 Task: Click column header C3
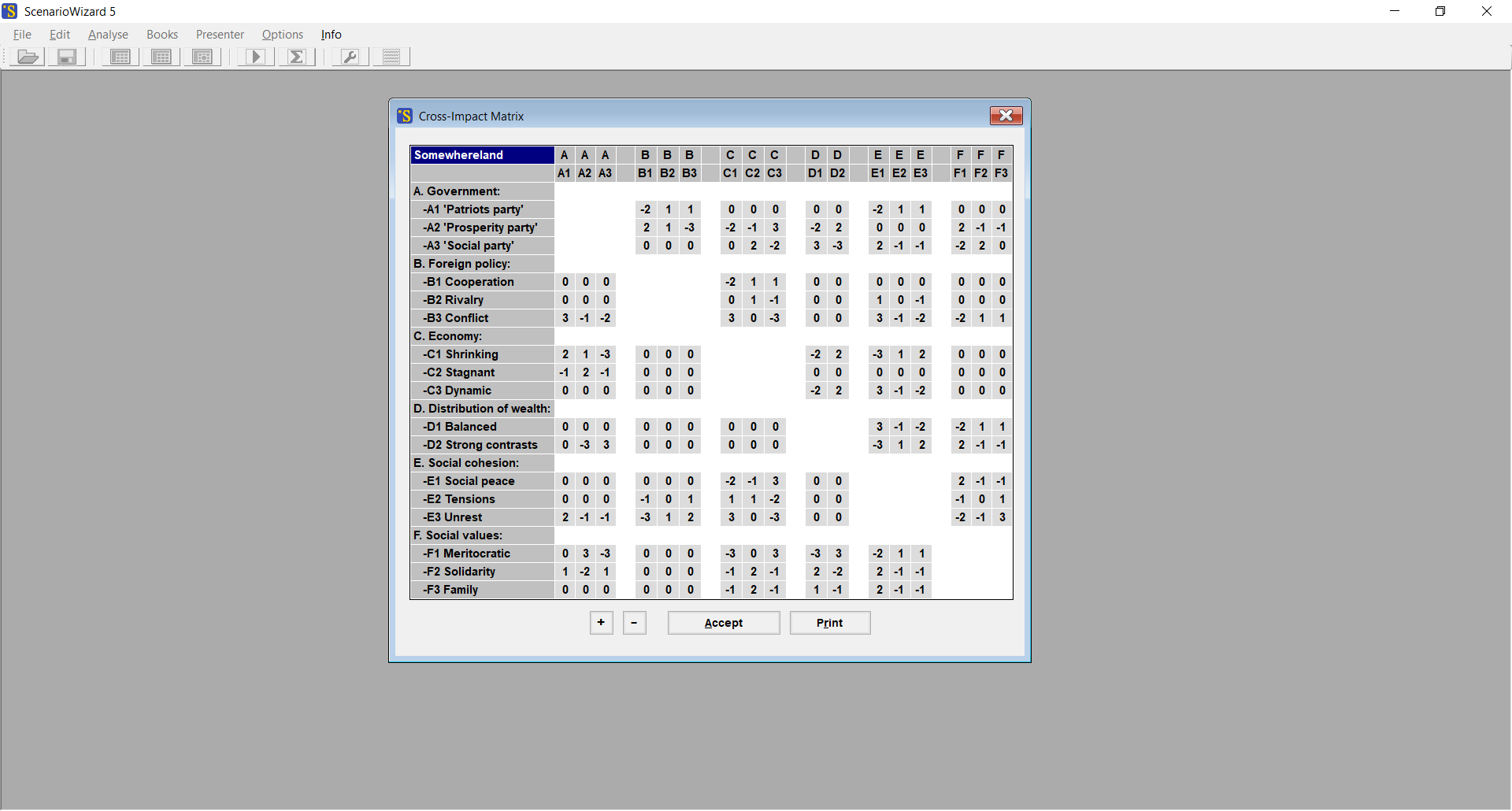[775, 173]
